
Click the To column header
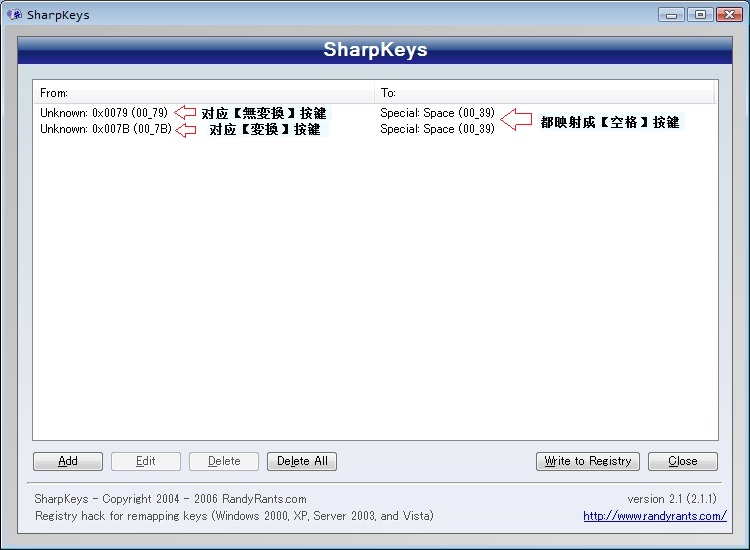(x=544, y=93)
